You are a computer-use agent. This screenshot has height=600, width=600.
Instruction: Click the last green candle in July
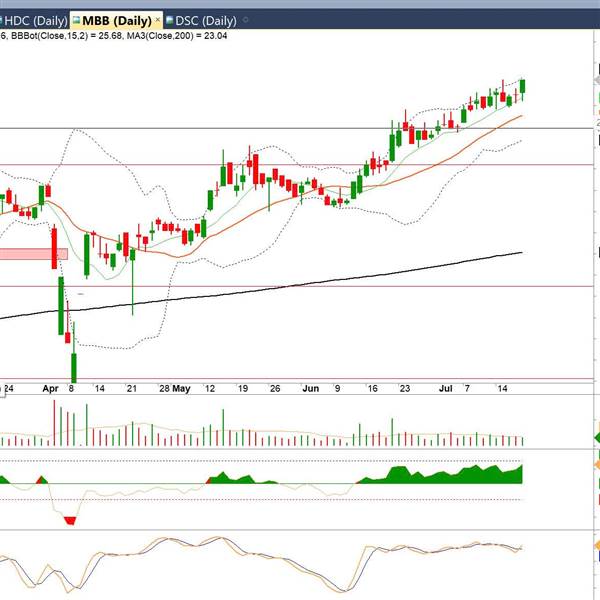point(523,86)
